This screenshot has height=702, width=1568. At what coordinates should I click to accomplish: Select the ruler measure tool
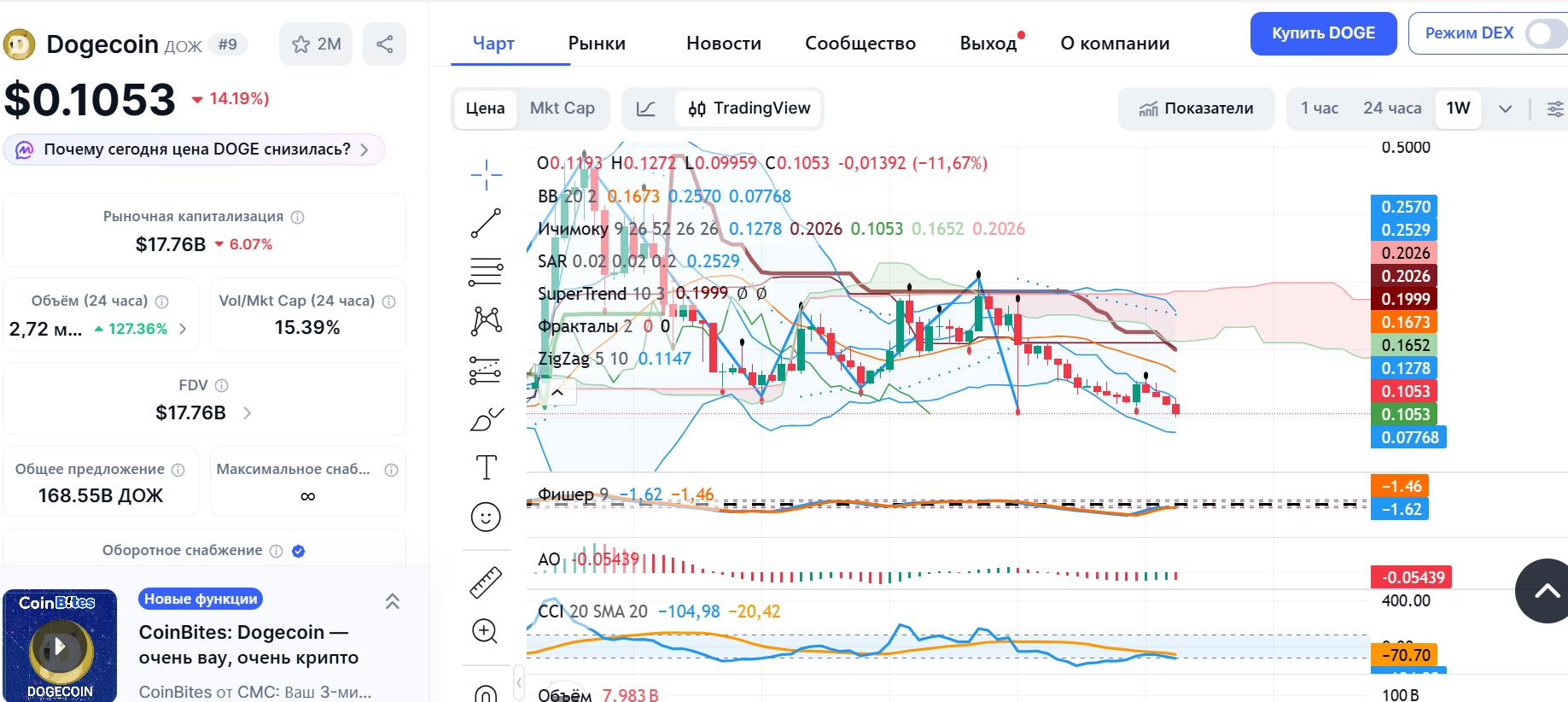[x=486, y=582]
